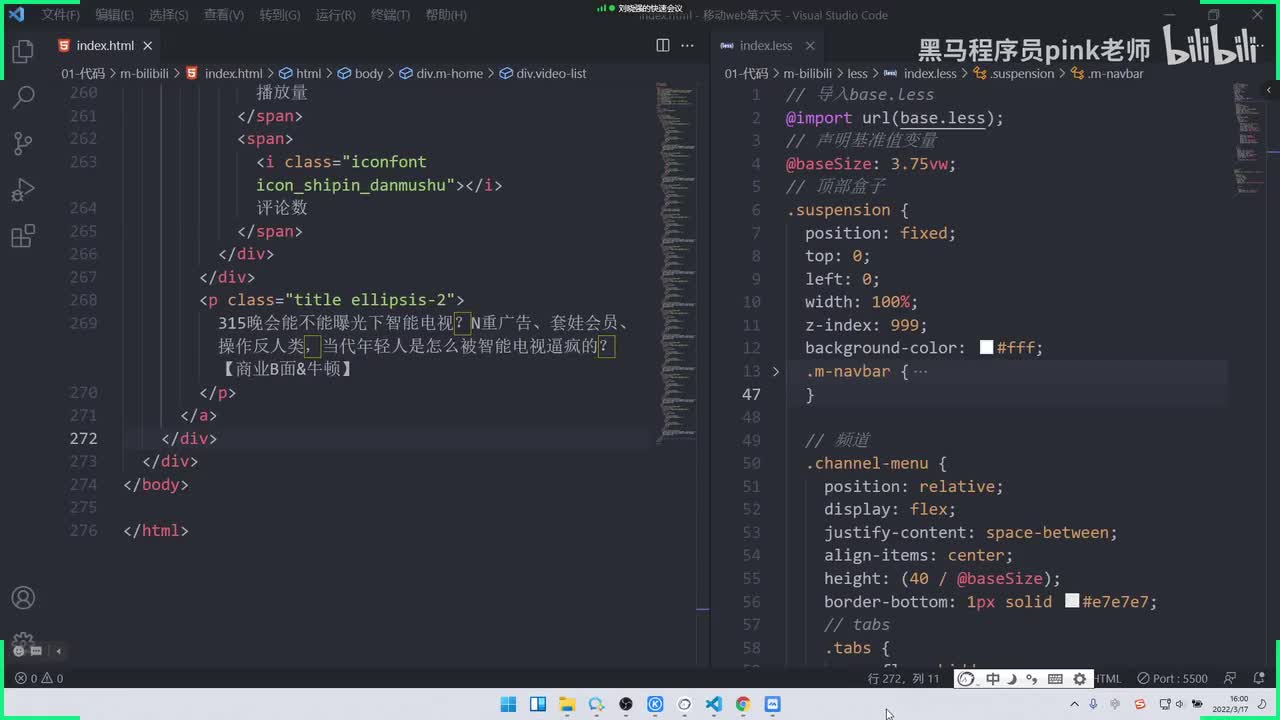Click the Port : 5500 Live Server status

click(1172, 678)
